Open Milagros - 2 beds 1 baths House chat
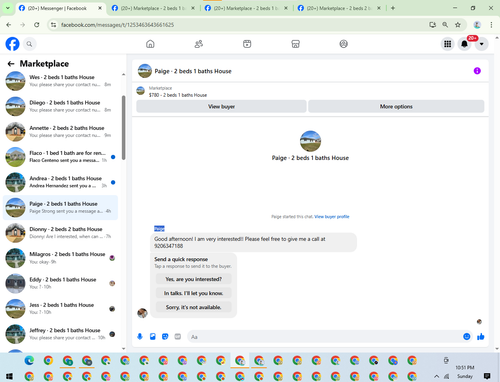The height and width of the screenshot is (382, 500). [x=60, y=258]
